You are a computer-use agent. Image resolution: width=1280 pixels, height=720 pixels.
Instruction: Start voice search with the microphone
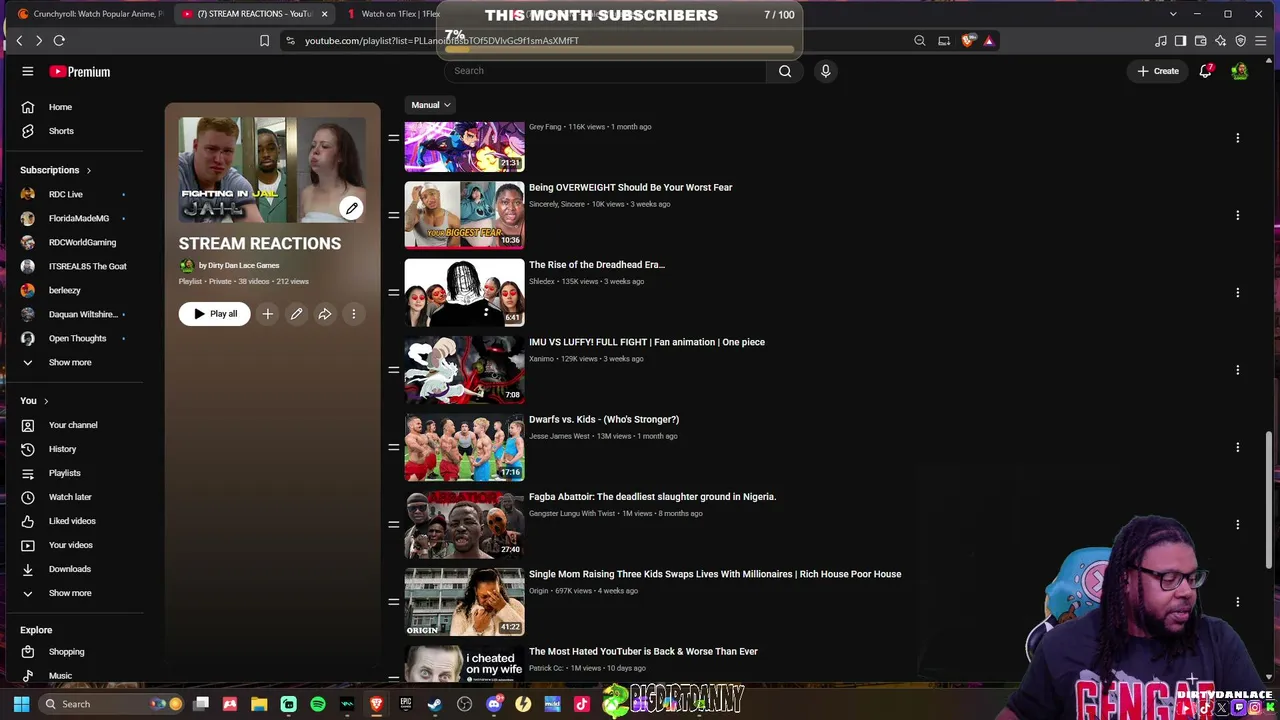tap(825, 71)
